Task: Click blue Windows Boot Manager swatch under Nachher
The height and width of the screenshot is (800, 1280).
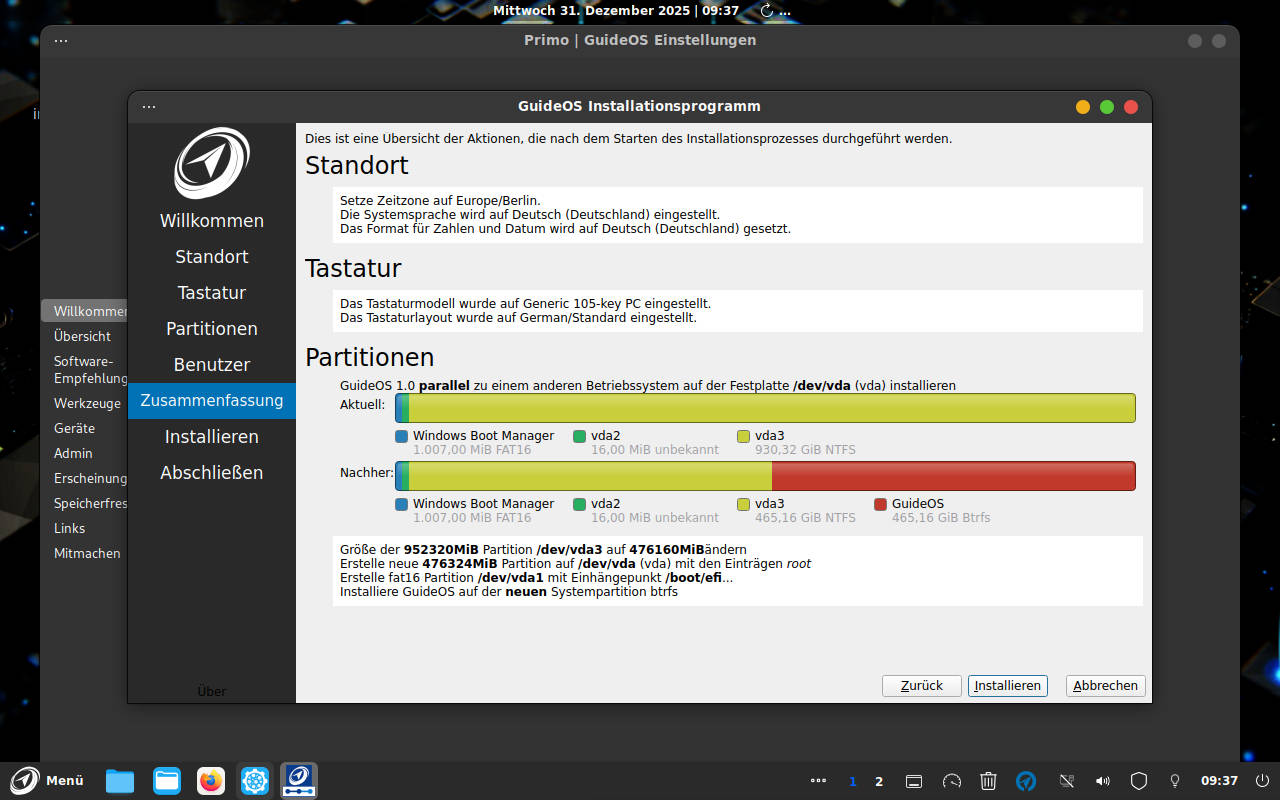Action: click(x=402, y=504)
